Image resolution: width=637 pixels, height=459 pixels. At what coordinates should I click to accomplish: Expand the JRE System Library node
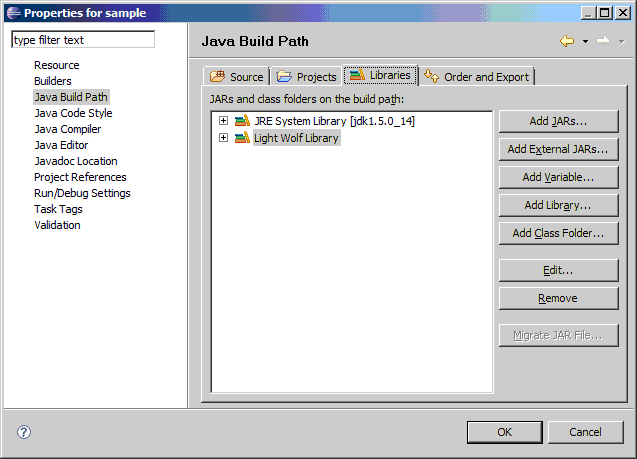point(223,121)
